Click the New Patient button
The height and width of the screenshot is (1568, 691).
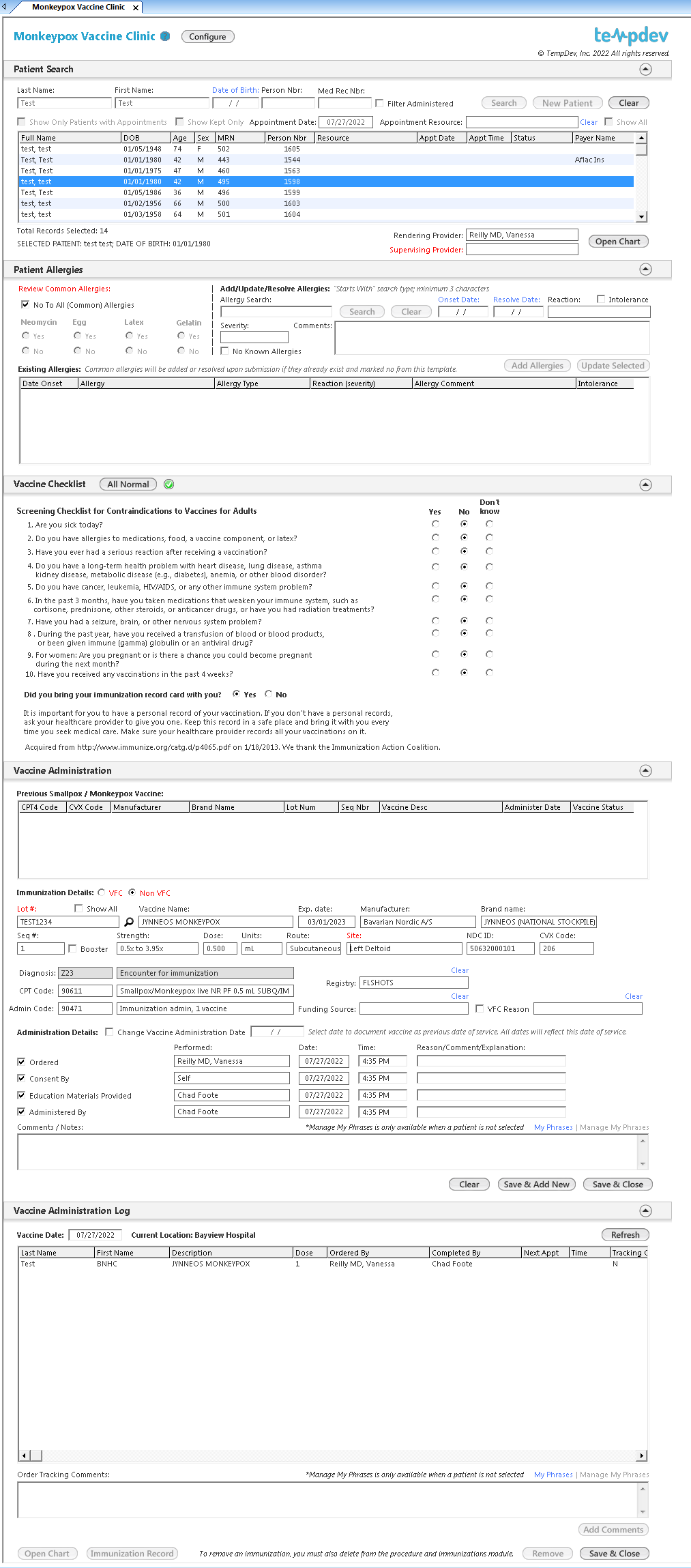568,103
